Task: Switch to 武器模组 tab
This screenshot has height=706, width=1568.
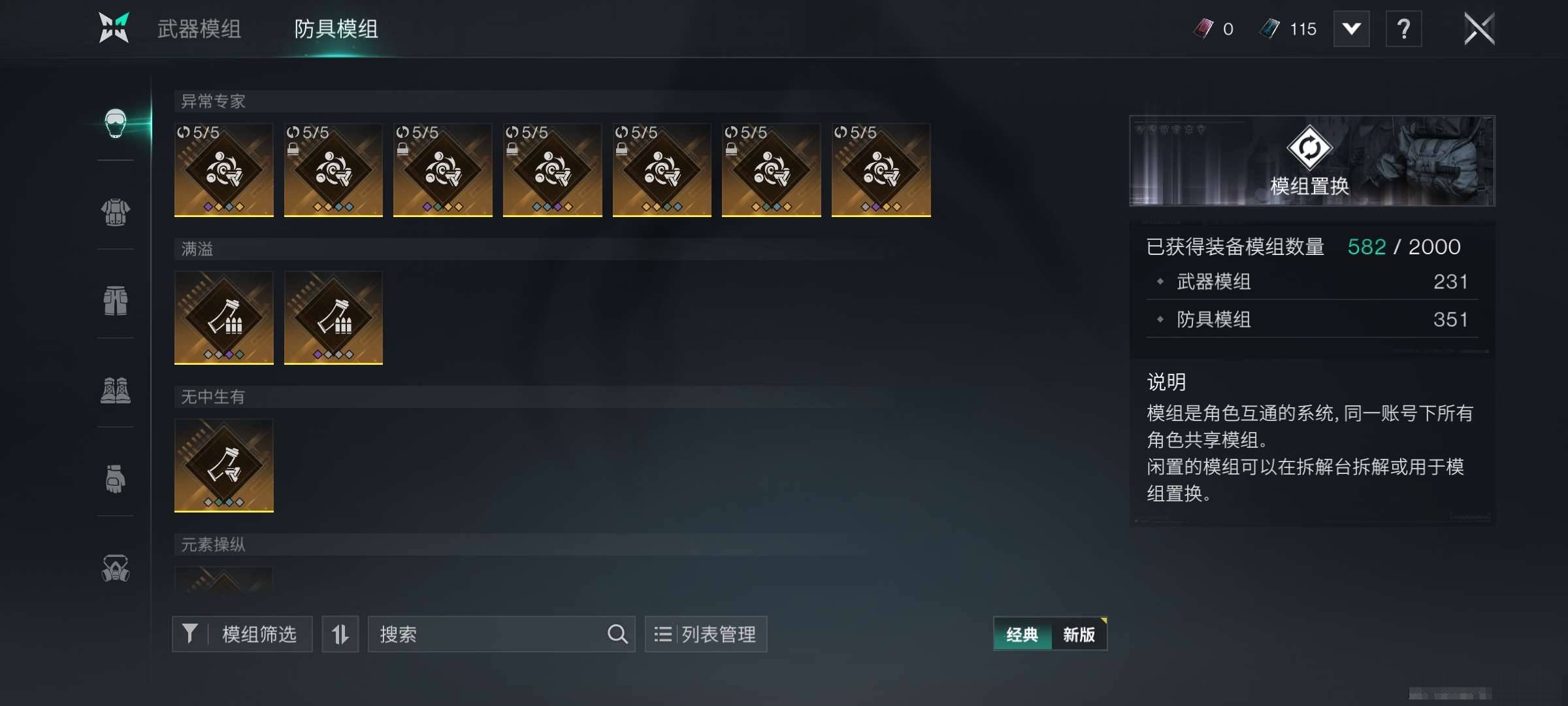Action: click(x=199, y=29)
